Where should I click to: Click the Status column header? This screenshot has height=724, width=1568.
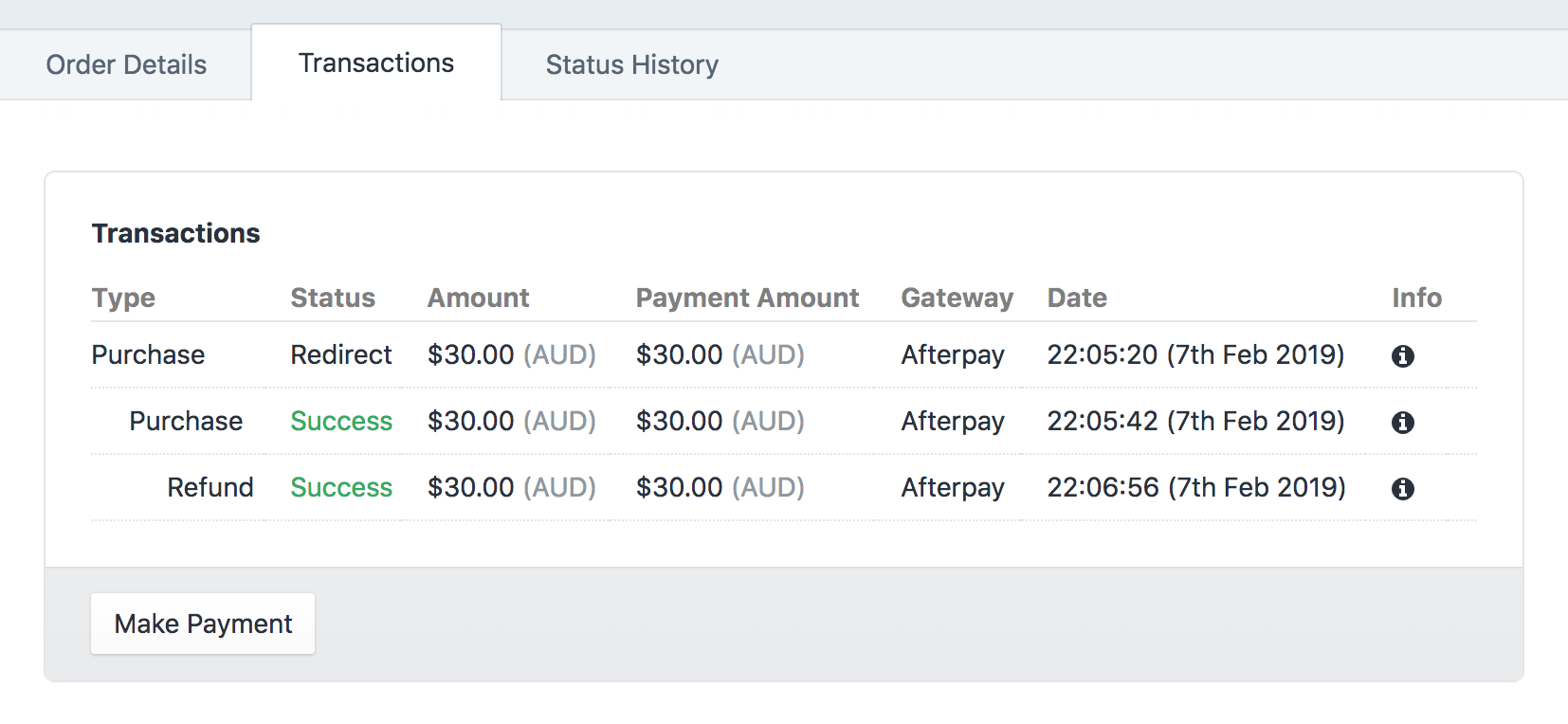click(x=333, y=298)
